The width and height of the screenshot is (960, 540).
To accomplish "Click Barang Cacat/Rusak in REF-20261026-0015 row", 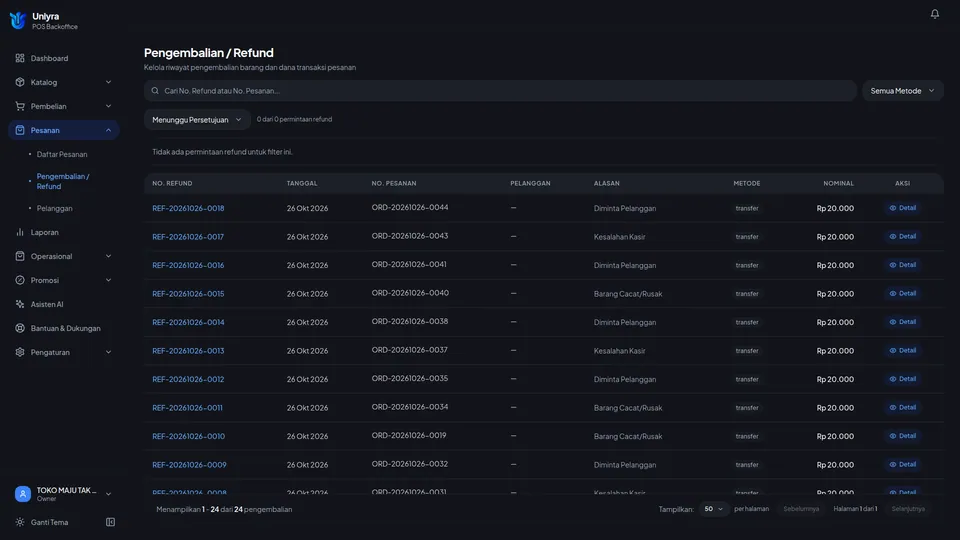I will (x=628, y=293).
